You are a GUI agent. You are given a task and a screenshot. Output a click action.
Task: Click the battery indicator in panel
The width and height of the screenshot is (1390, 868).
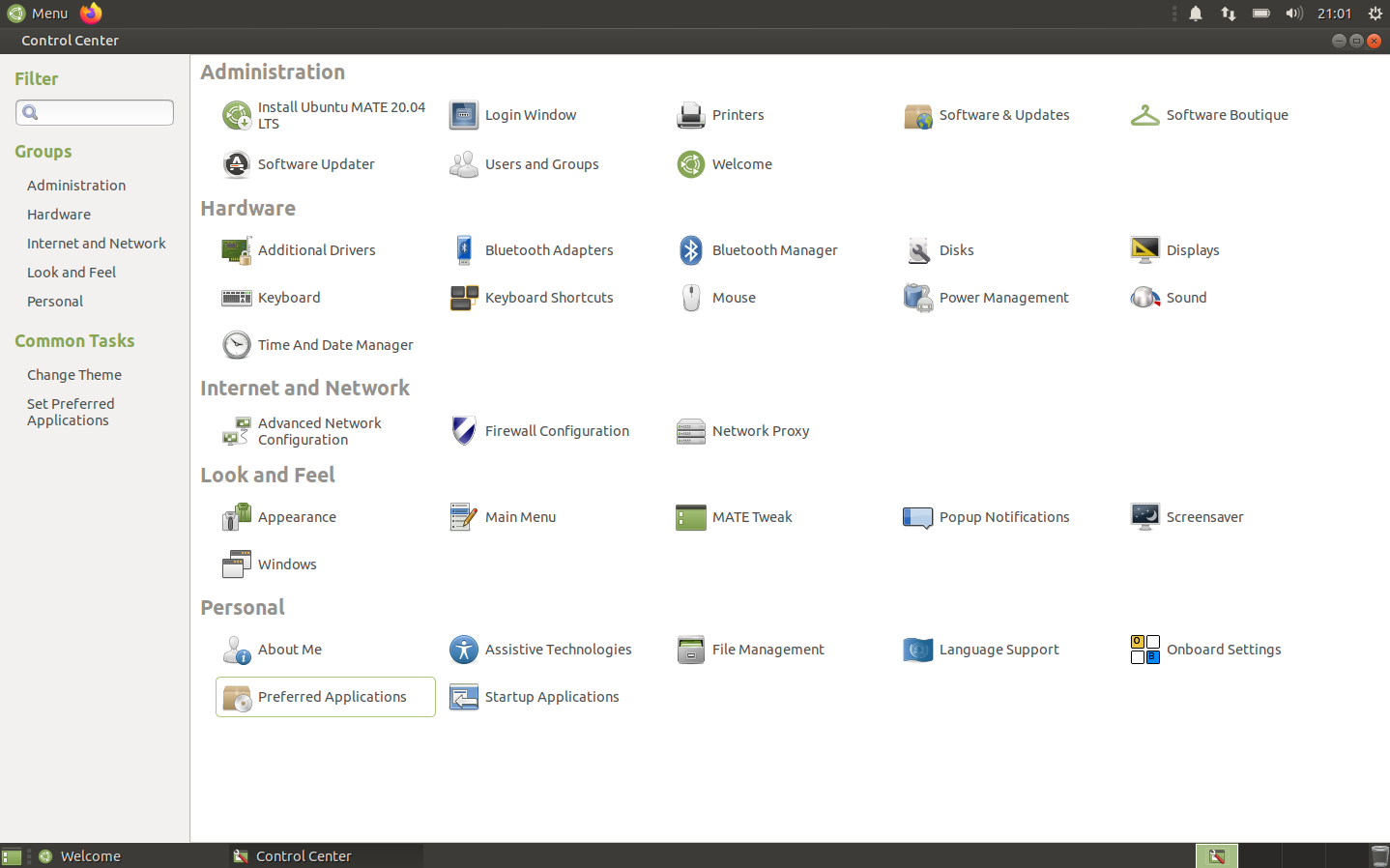(1261, 14)
